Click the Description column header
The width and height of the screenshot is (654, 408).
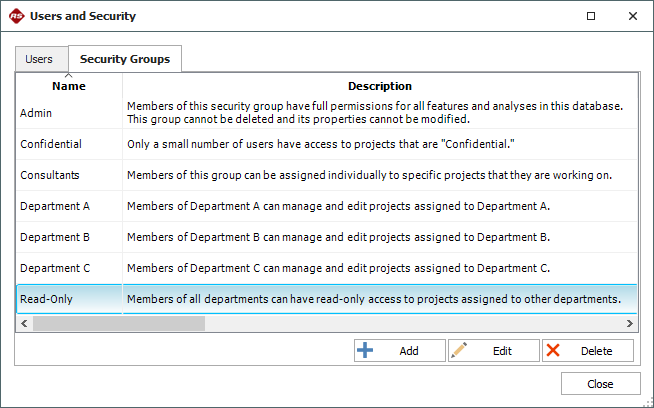point(379,86)
